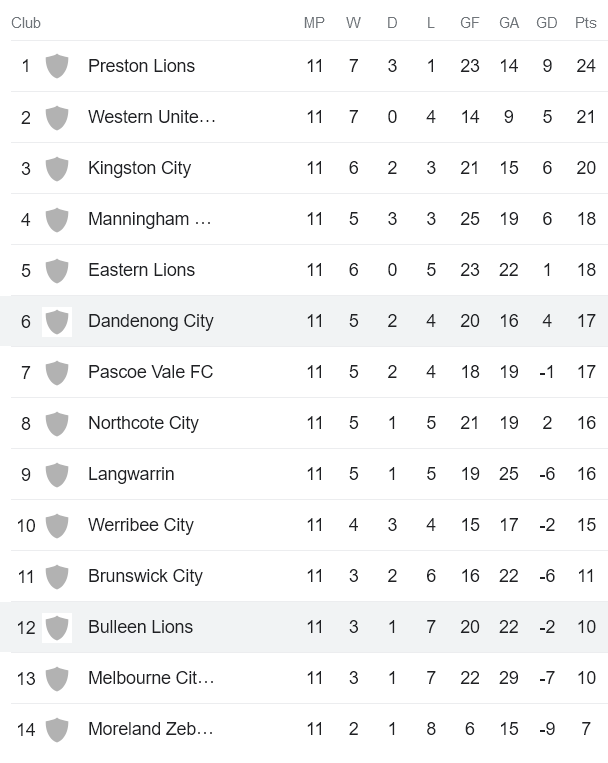Click the Club column header
This screenshot has height=763, width=608.
[x=26, y=23]
